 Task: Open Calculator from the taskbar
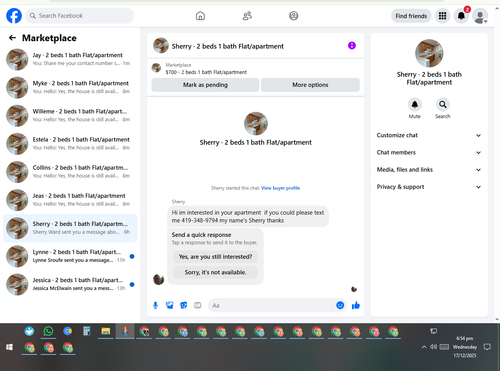(87, 331)
